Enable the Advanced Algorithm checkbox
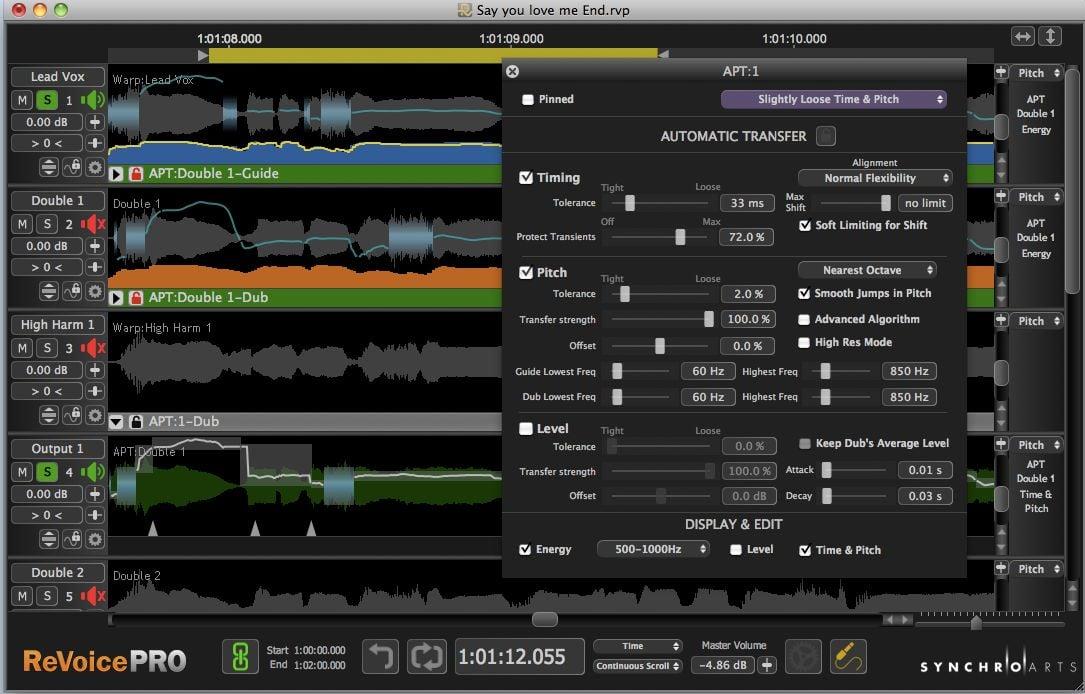The image size is (1085, 694). tap(804, 320)
